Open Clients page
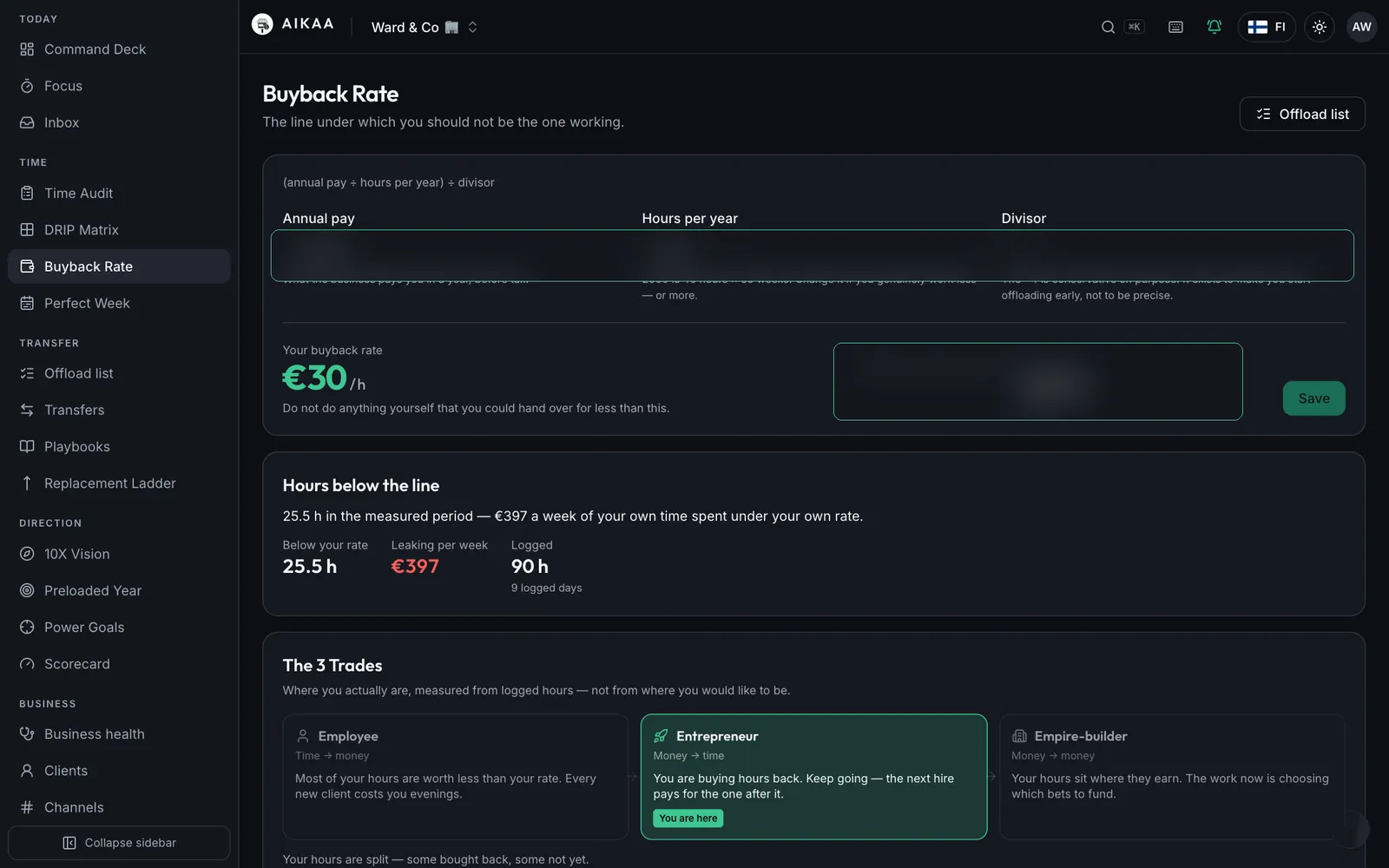This screenshot has width=1389, height=868. tap(119, 771)
